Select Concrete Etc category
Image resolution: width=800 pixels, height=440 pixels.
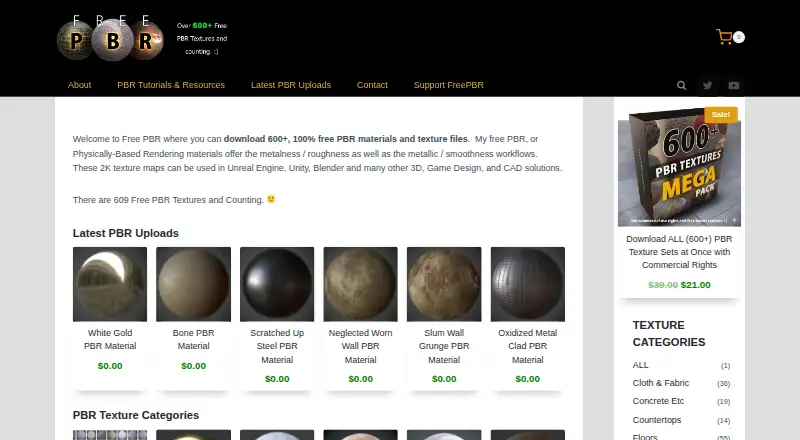click(x=658, y=401)
